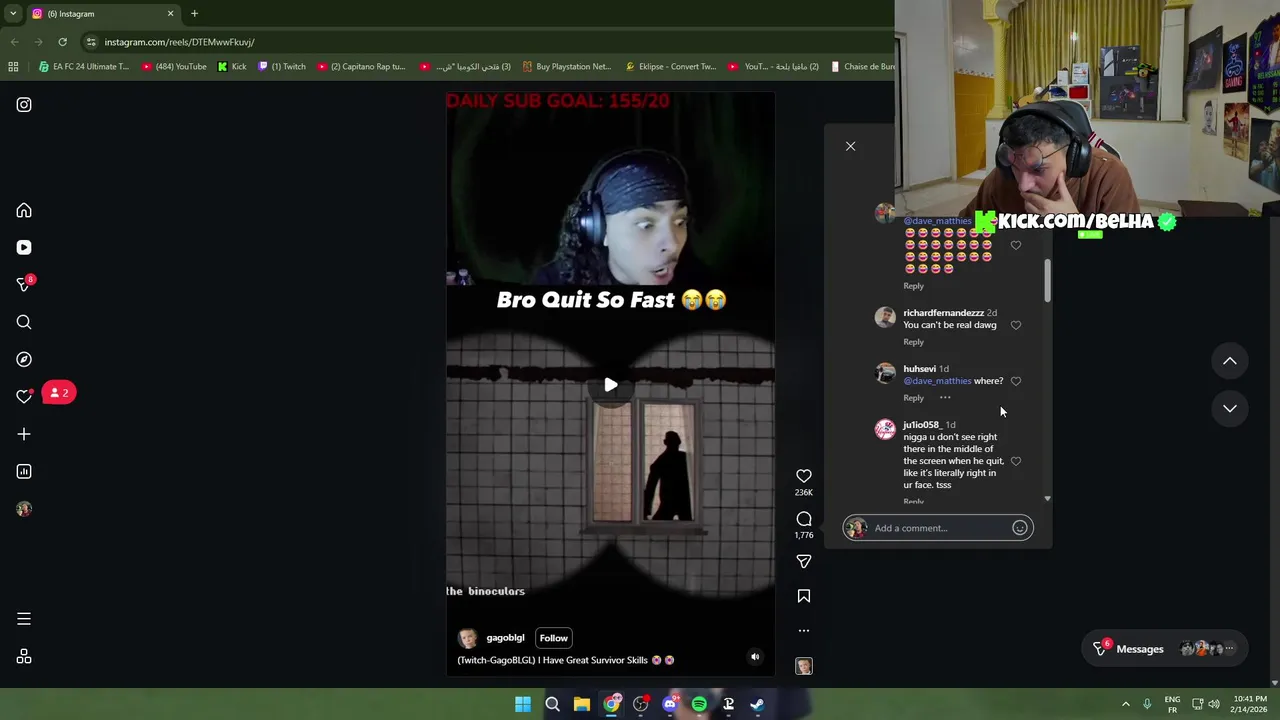This screenshot has width=1280, height=720.
Task: Open Steam from taskbar
Action: click(x=758, y=705)
